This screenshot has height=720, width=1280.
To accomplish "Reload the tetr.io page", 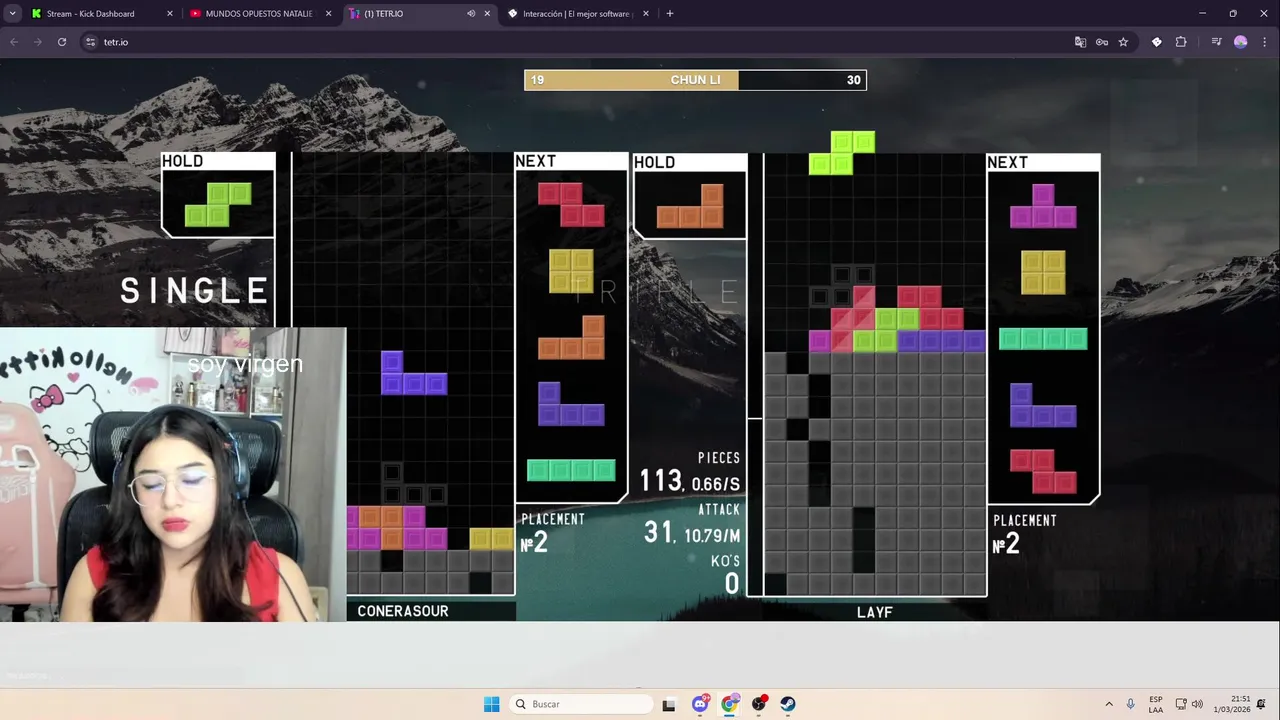I will [62, 42].
